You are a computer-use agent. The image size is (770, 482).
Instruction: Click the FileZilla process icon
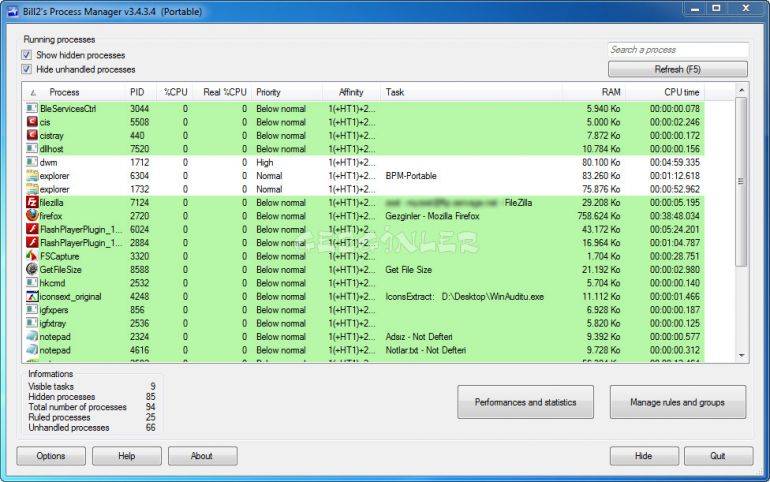point(32,202)
